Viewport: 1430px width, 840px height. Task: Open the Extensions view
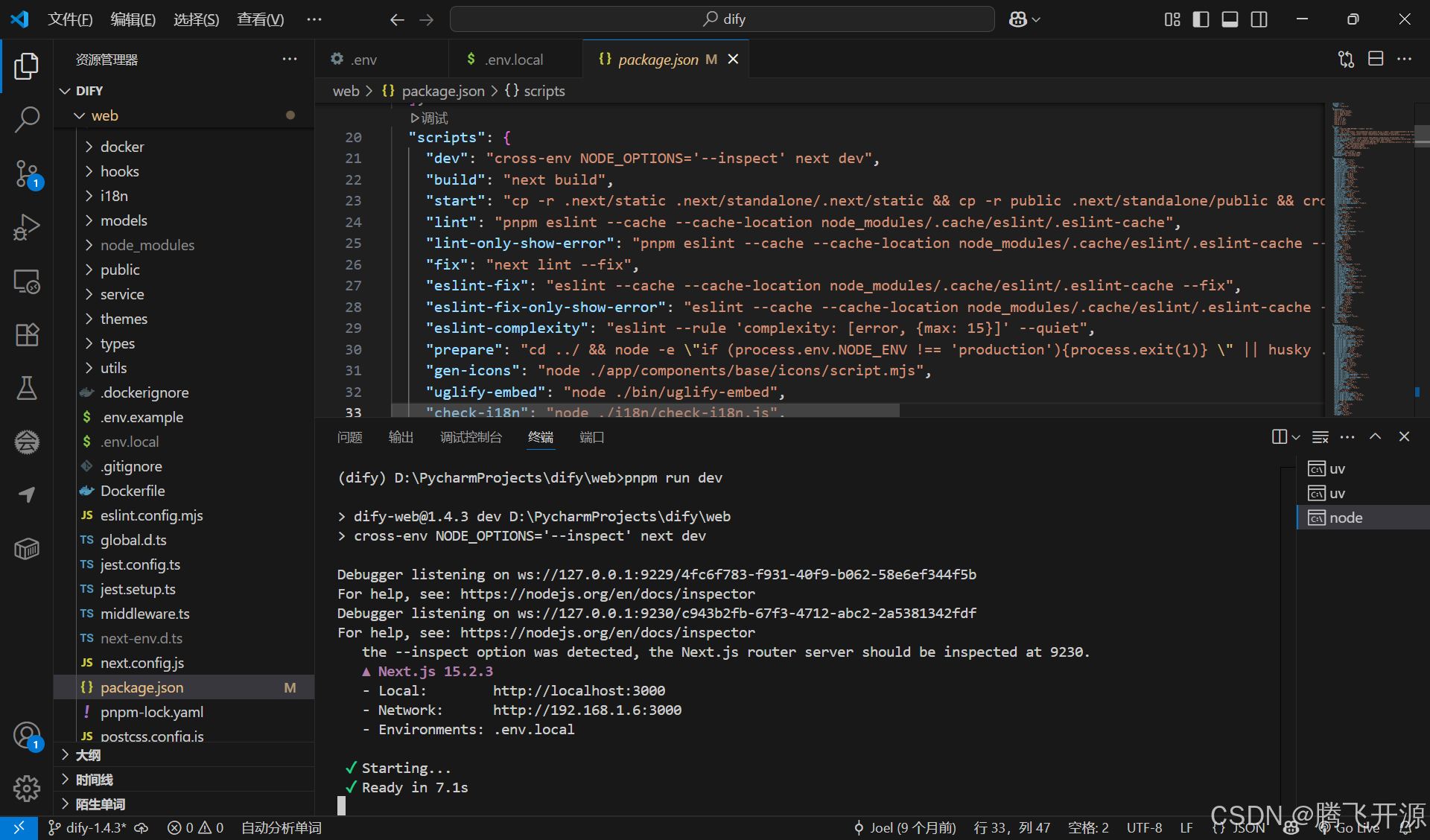coord(27,335)
